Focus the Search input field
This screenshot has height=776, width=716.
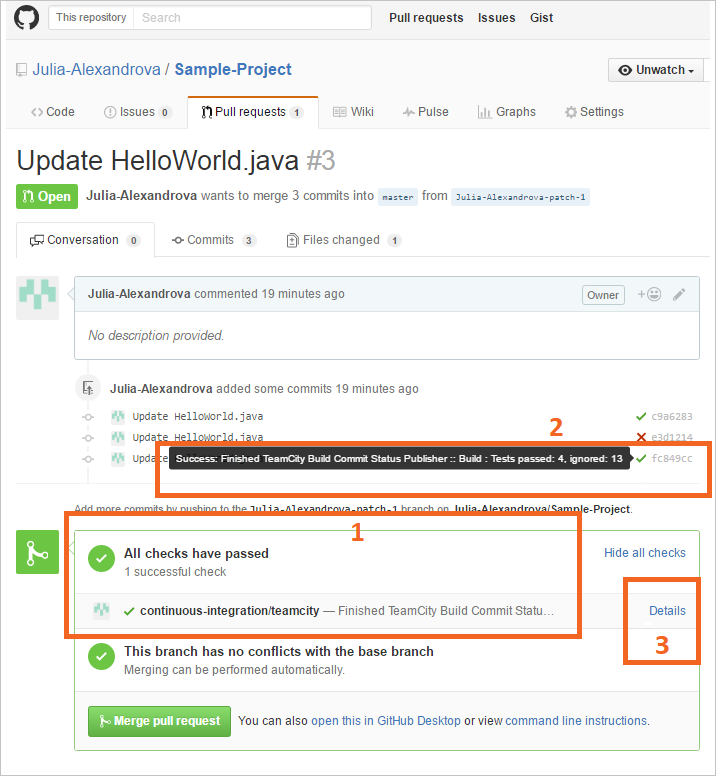point(252,18)
